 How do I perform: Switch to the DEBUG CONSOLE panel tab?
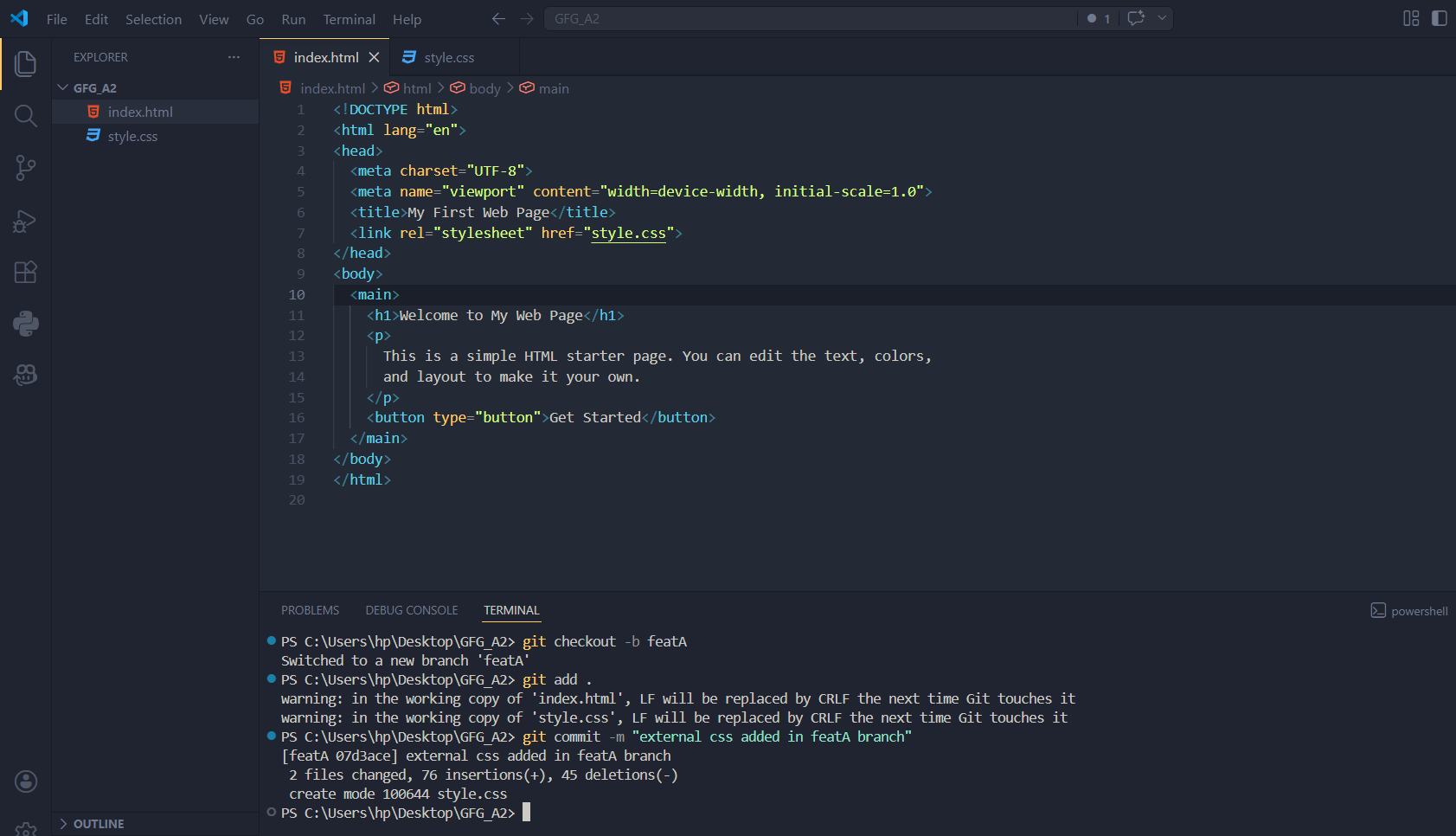(x=411, y=610)
